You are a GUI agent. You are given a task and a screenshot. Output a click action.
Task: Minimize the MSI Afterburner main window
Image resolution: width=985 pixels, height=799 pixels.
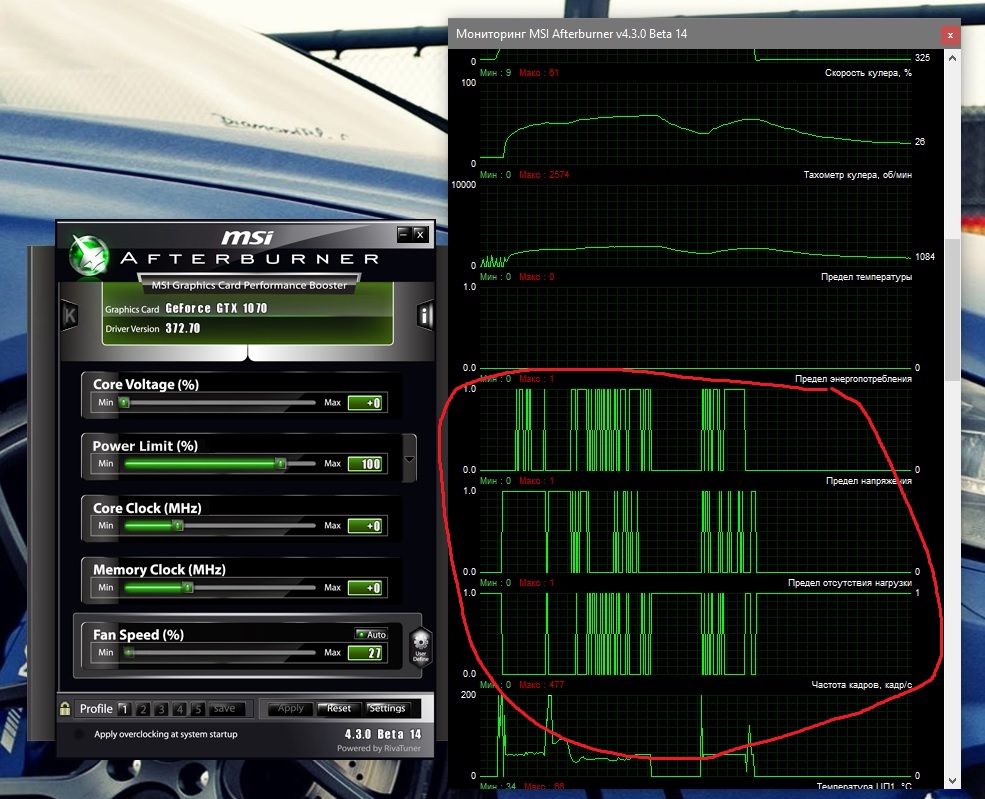[404, 234]
